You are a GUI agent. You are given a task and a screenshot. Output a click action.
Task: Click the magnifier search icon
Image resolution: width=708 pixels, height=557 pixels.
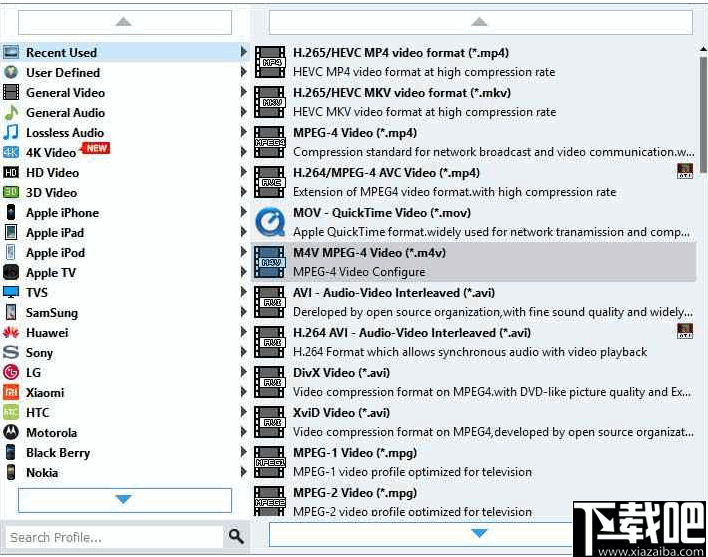(x=236, y=536)
